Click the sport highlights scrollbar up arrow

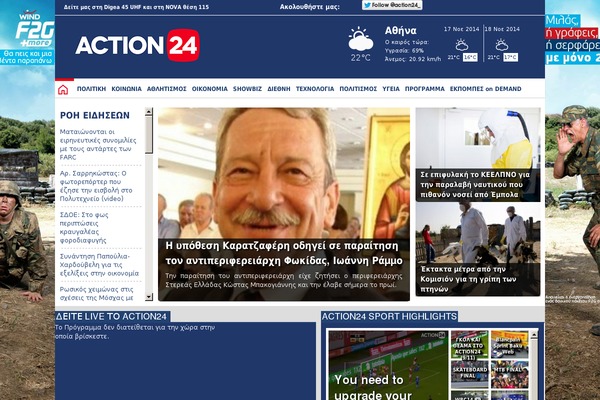(x=534, y=335)
